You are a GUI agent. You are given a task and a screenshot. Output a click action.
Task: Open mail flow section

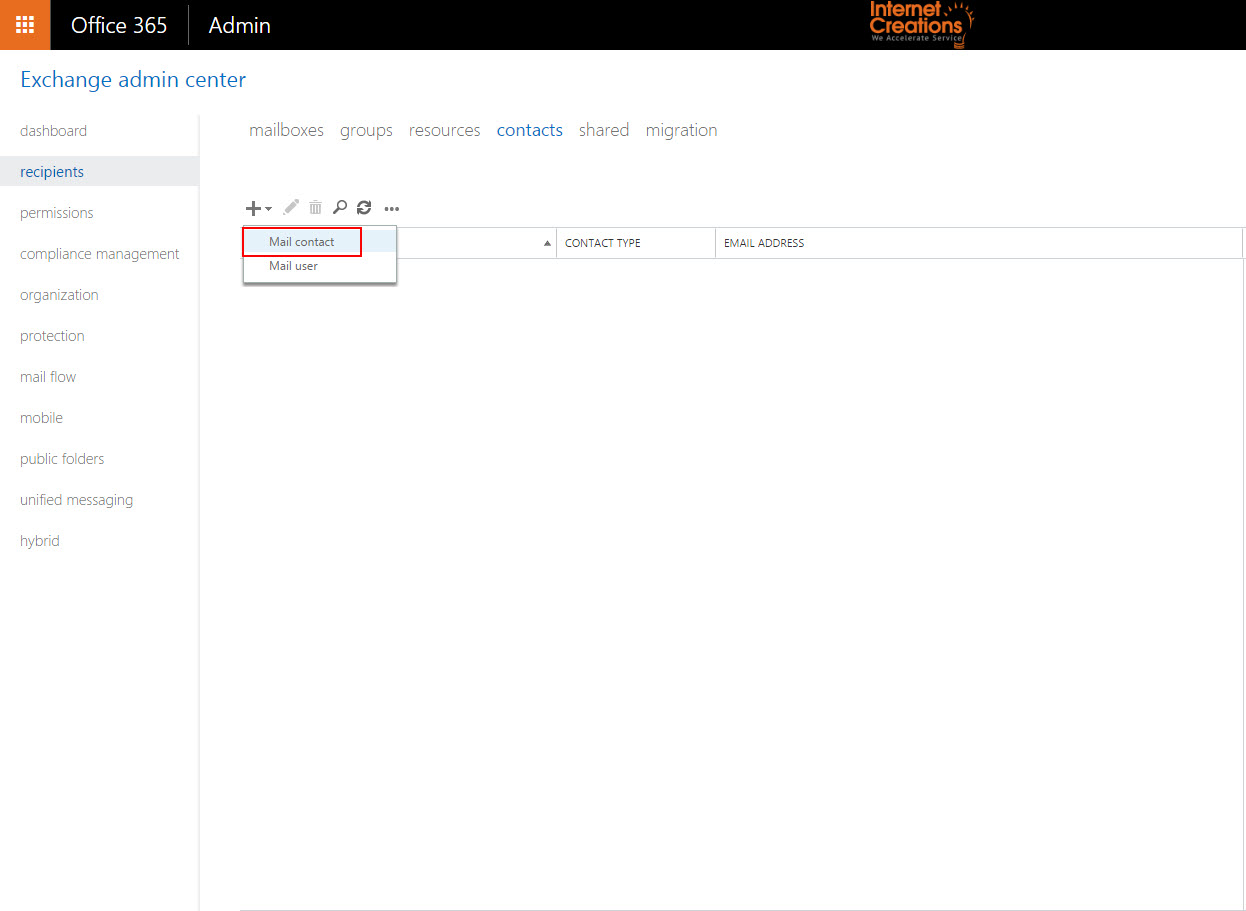pyautogui.click(x=48, y=377)
